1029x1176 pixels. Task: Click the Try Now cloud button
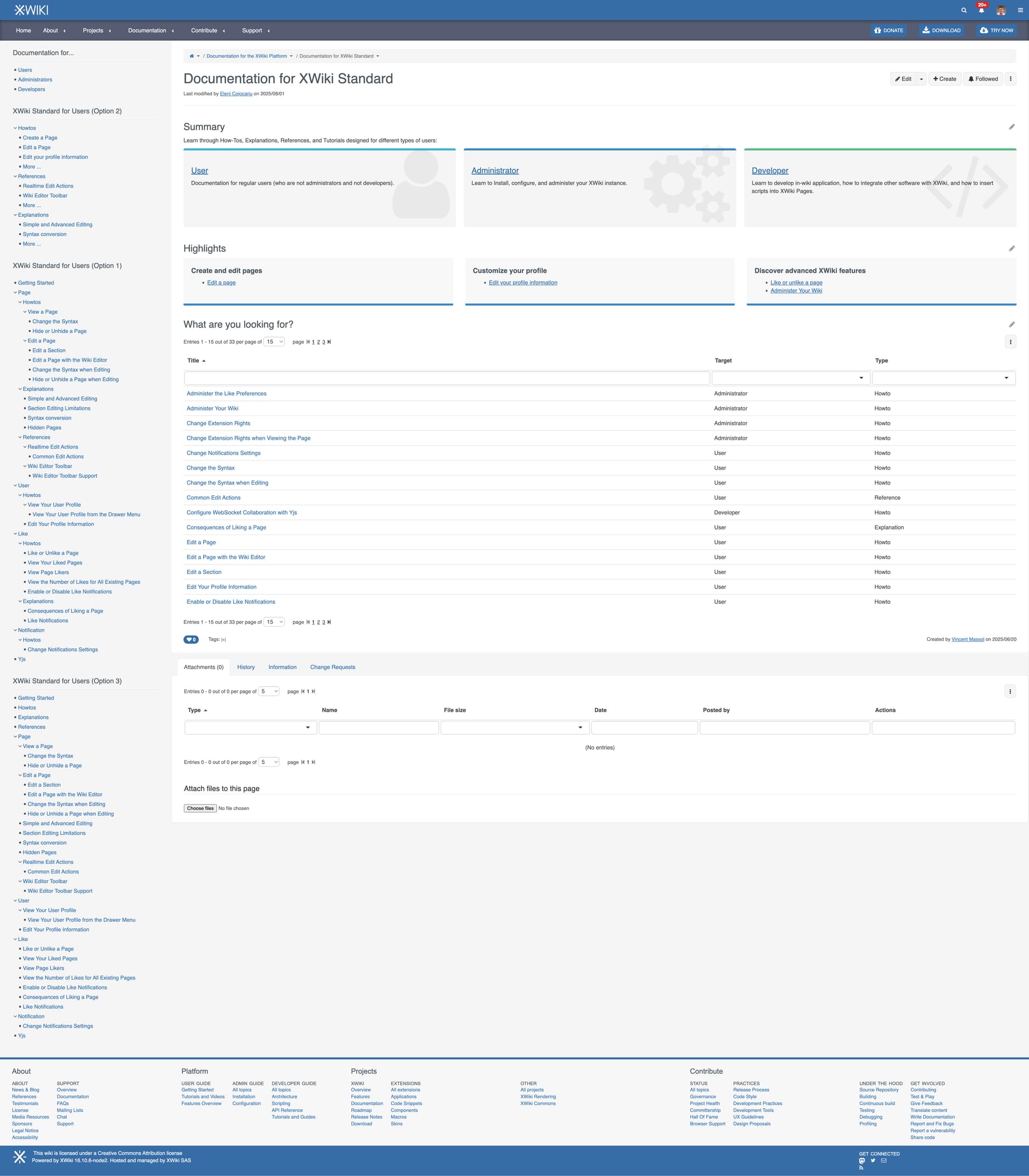point(996,31)
